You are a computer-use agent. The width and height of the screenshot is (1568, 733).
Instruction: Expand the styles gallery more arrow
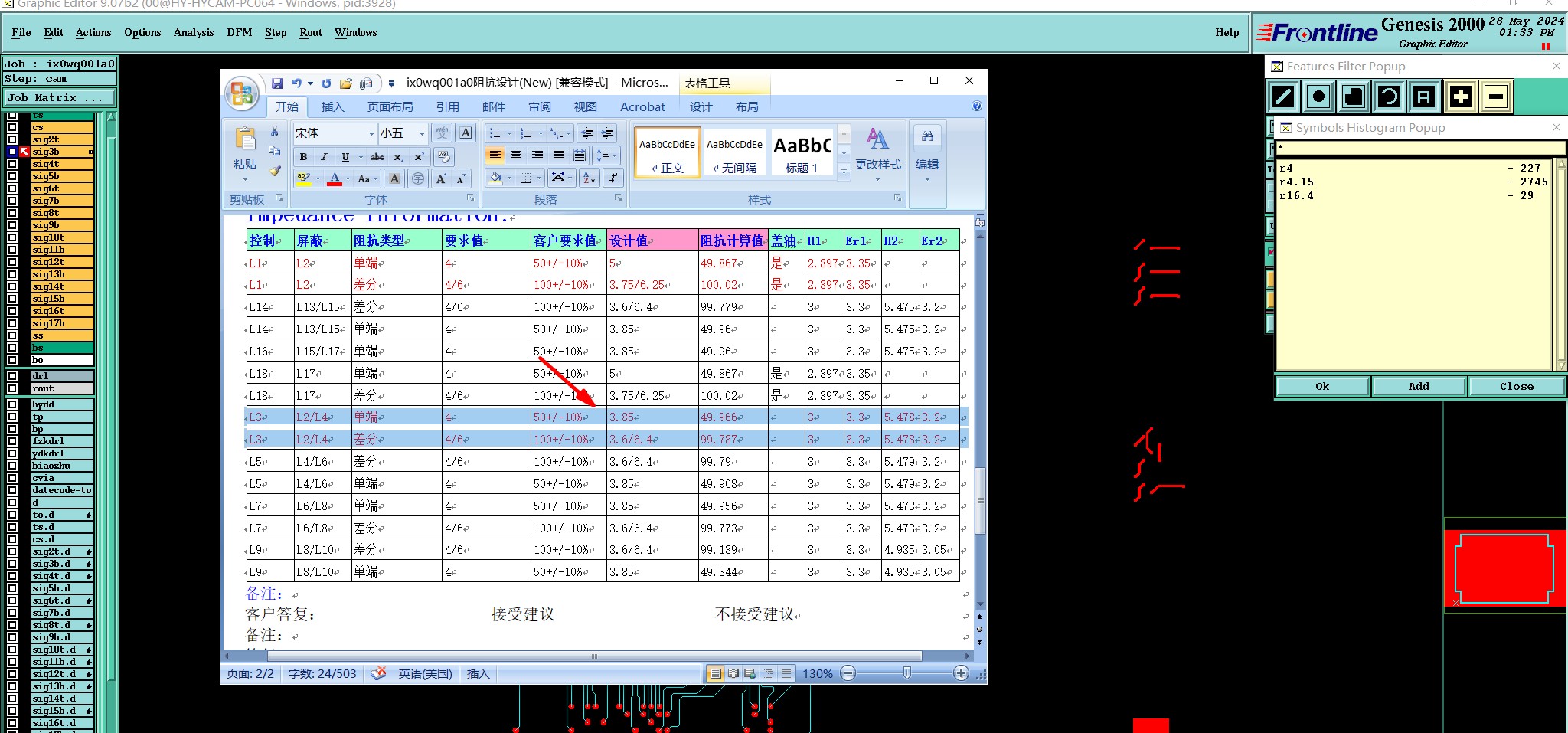point(844,172)
